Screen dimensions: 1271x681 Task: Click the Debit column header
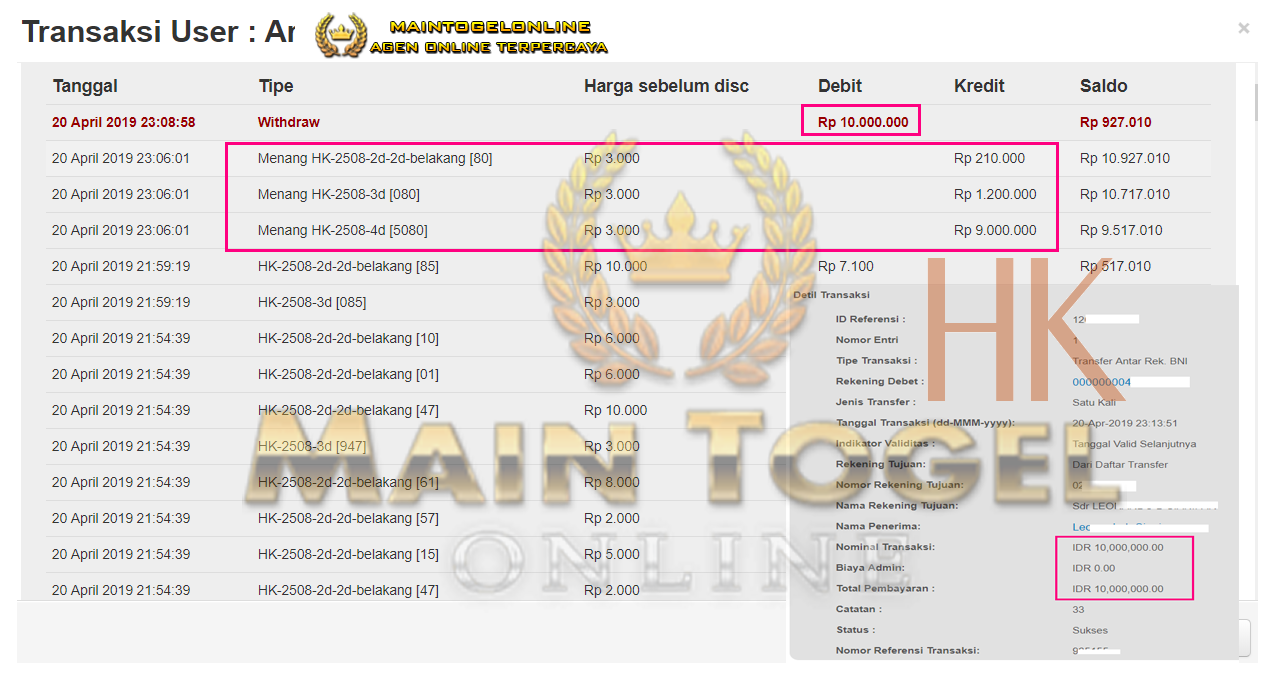click(839, 86)
